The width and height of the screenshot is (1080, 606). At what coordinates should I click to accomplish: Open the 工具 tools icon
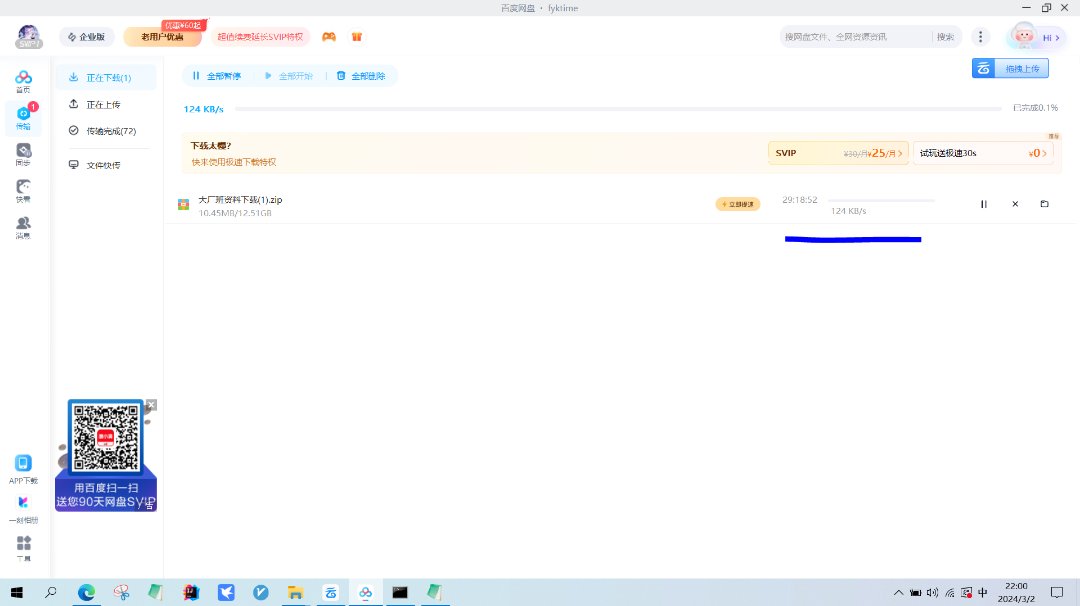[23, 547]
